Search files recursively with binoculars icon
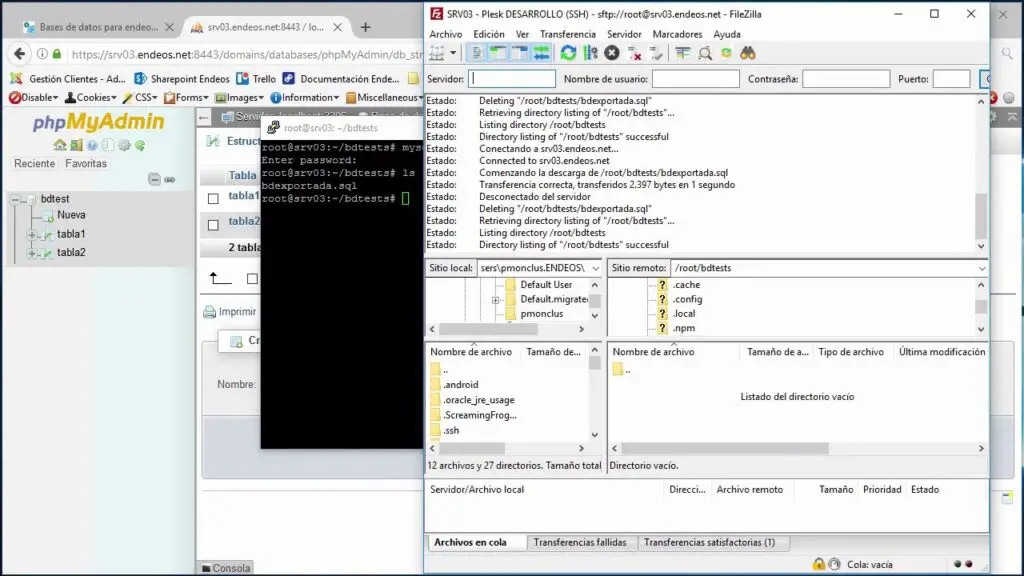 point(748,53)
